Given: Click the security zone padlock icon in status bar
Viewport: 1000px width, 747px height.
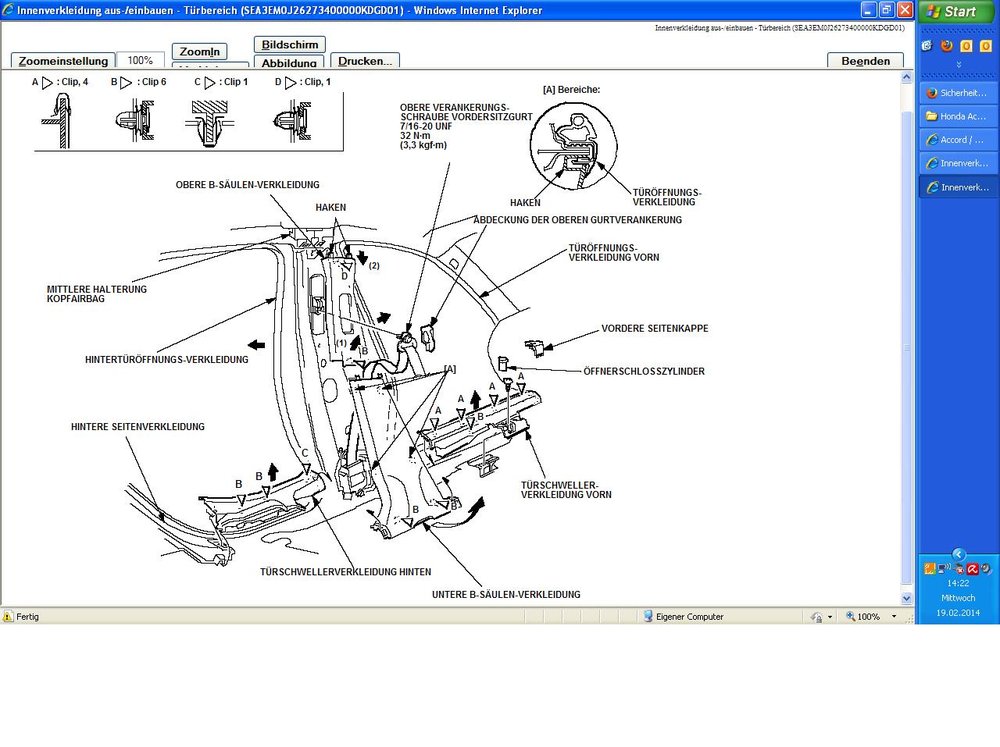Looking at the screenshot, I should click(x=817, y=617).
